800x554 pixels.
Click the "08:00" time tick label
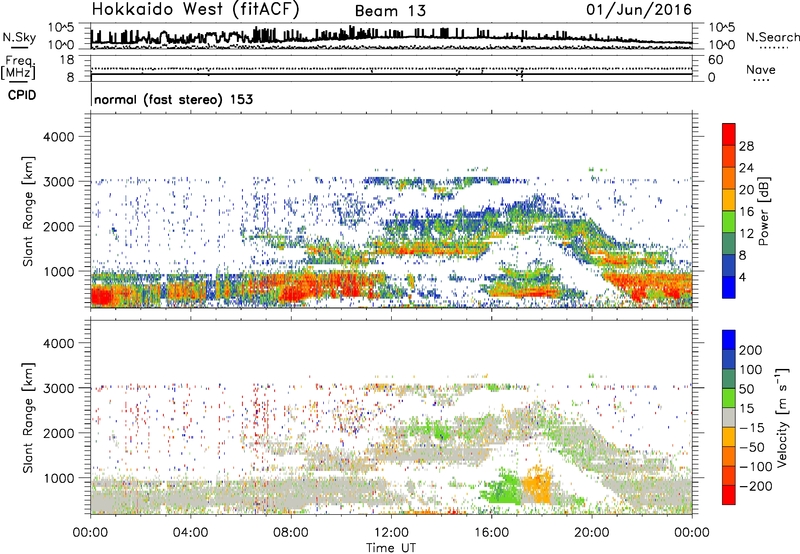click(291, 533)
